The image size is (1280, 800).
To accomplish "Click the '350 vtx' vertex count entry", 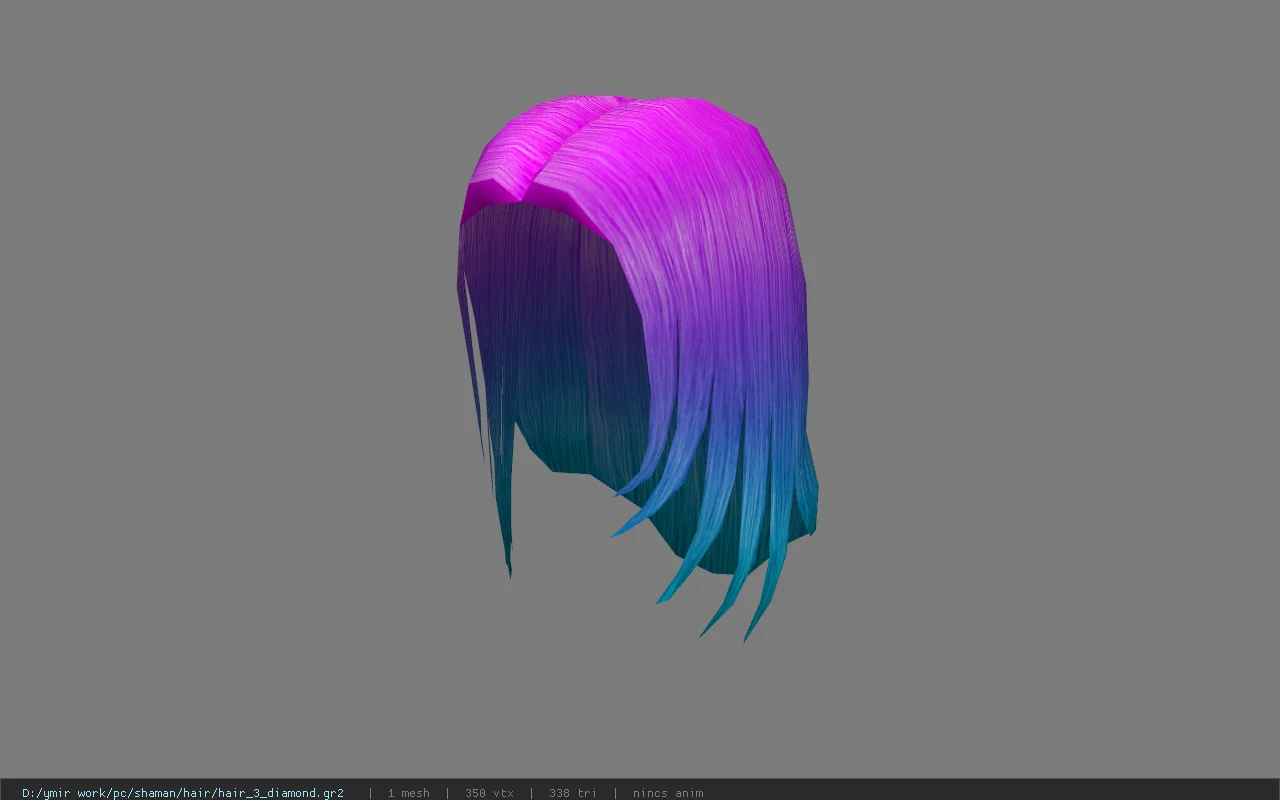I will pos(489,793).
